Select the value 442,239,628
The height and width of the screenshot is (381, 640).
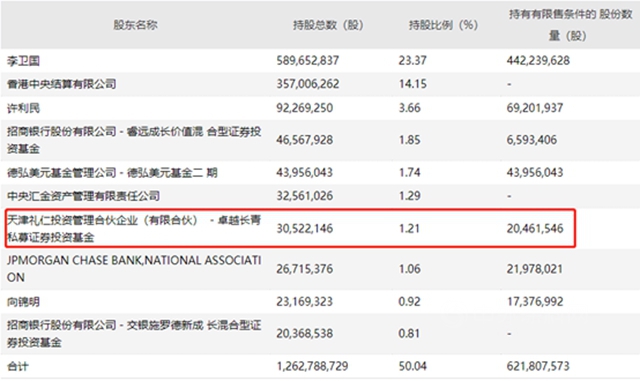click(538, 60)
